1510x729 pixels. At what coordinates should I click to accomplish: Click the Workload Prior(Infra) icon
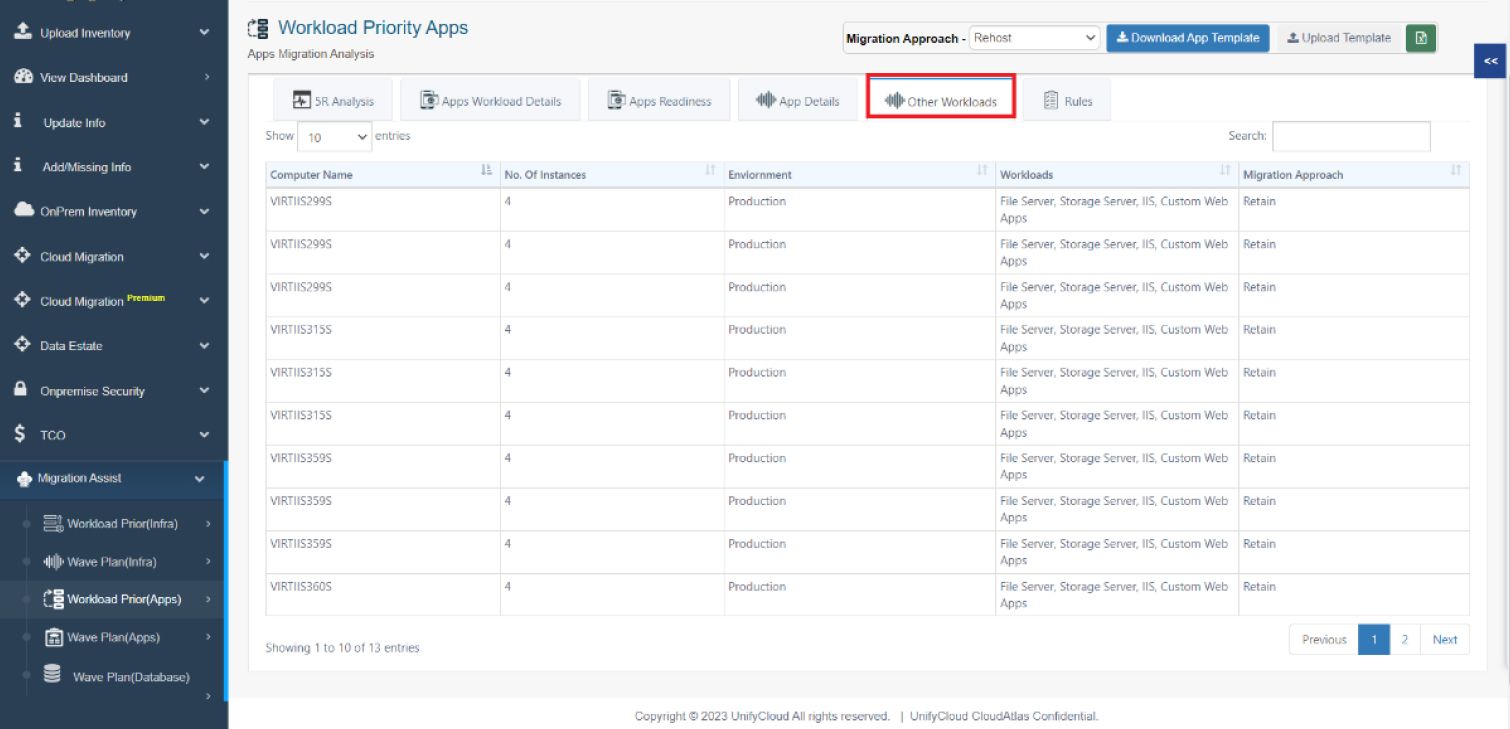click(53, 523)
